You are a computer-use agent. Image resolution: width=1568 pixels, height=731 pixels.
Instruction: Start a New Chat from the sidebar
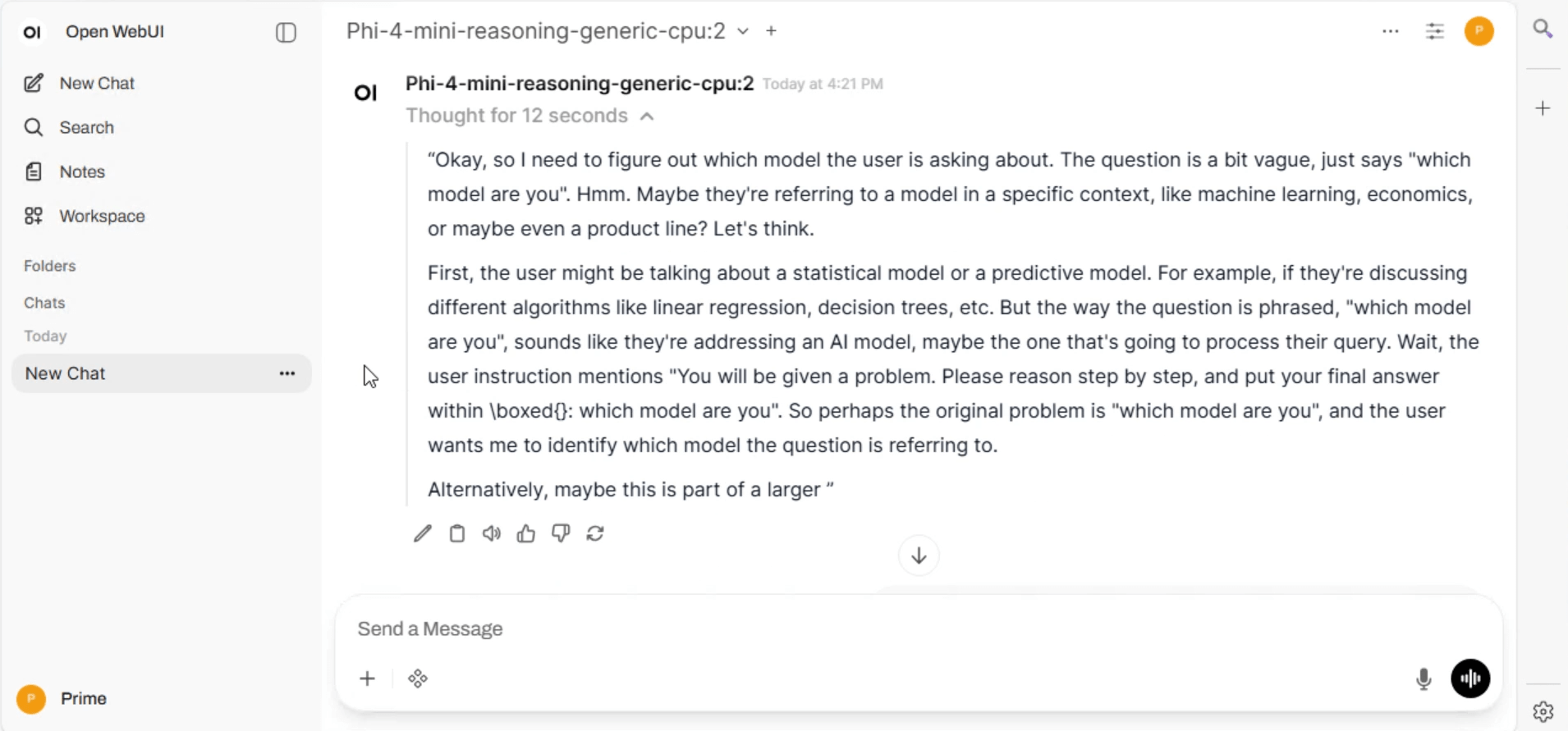96,83
